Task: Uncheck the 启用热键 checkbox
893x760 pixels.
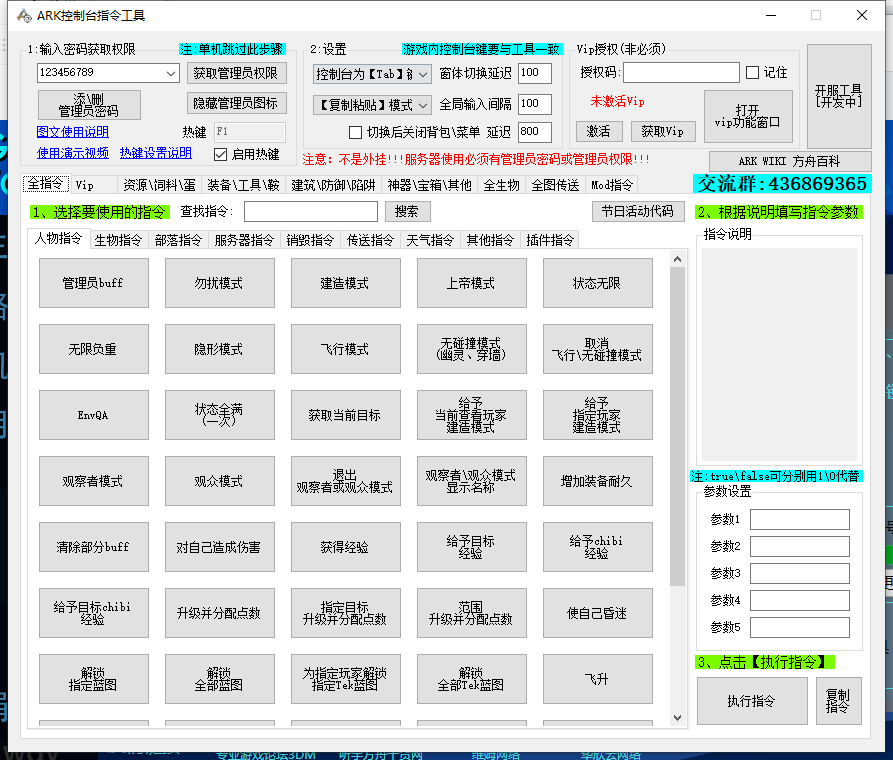Action: click(220, 154)
